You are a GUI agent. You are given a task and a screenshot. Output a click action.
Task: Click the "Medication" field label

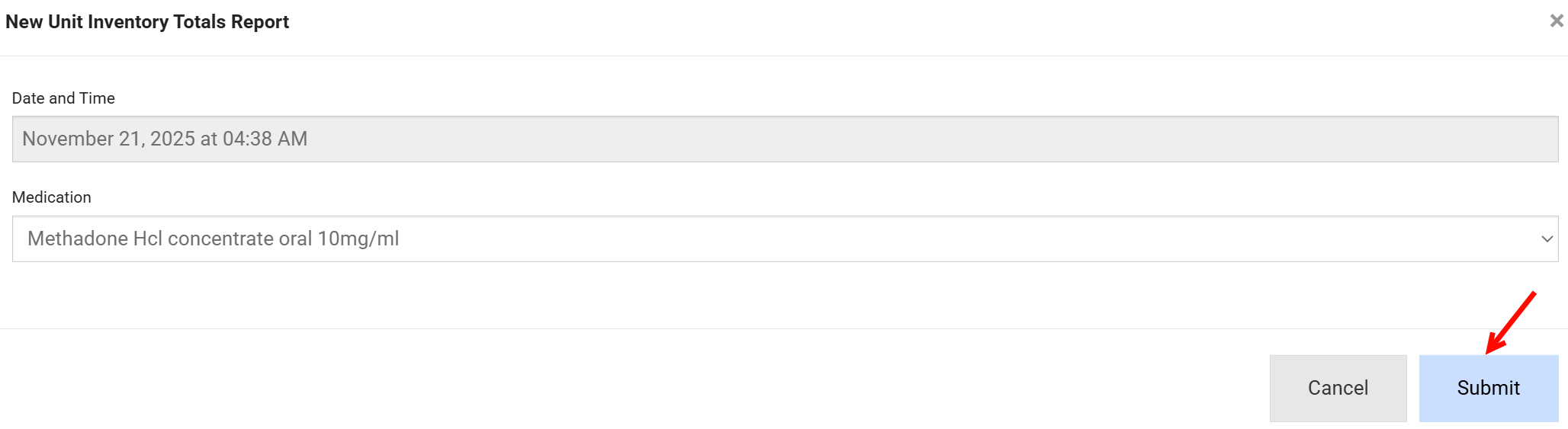pos(52,197)
